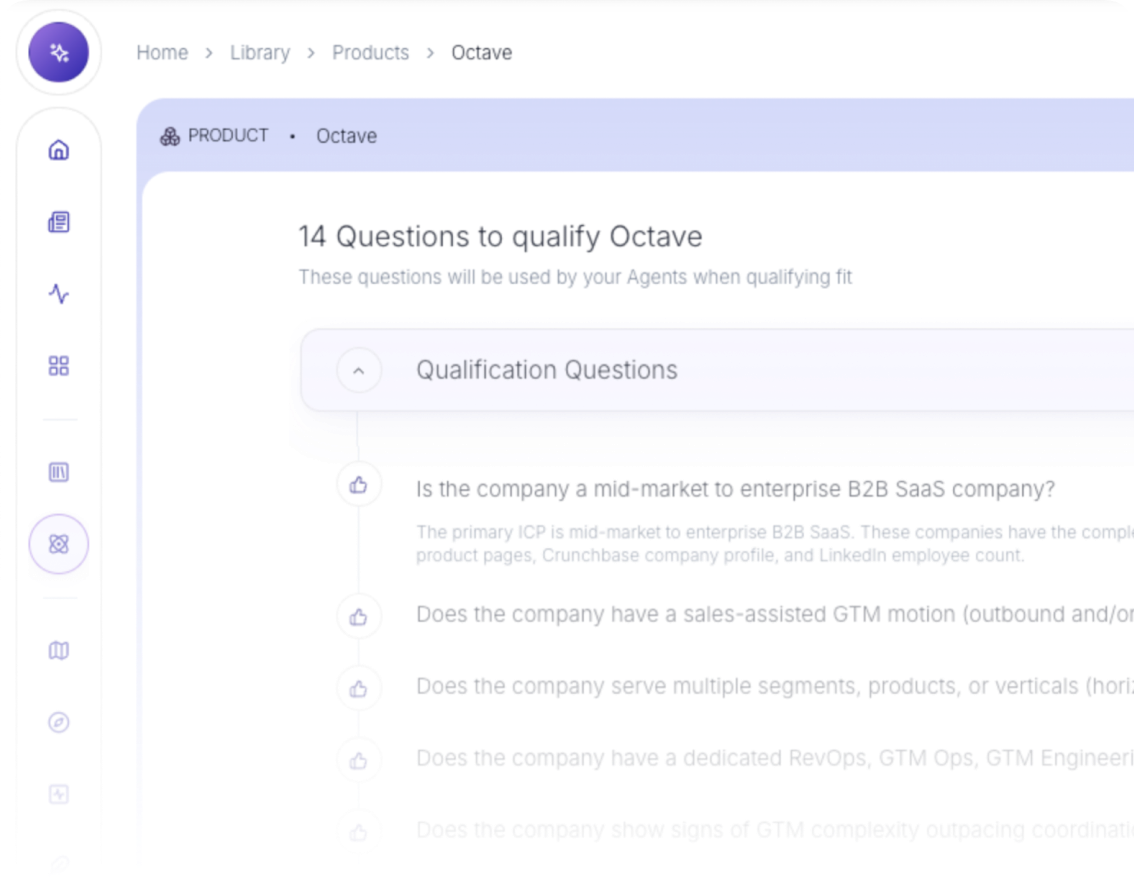Click the Octave breadcrumb
1134x880 pixels.
[482, 53]
